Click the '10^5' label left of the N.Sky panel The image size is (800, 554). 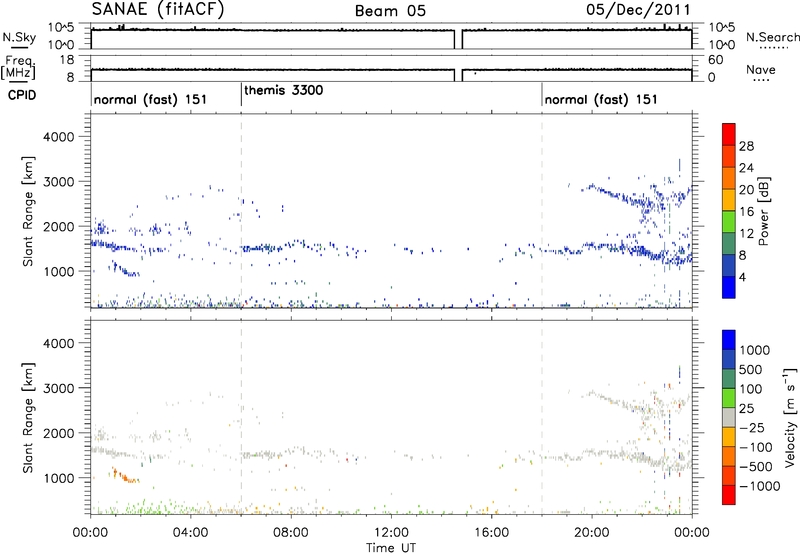[x=61, y=27]
